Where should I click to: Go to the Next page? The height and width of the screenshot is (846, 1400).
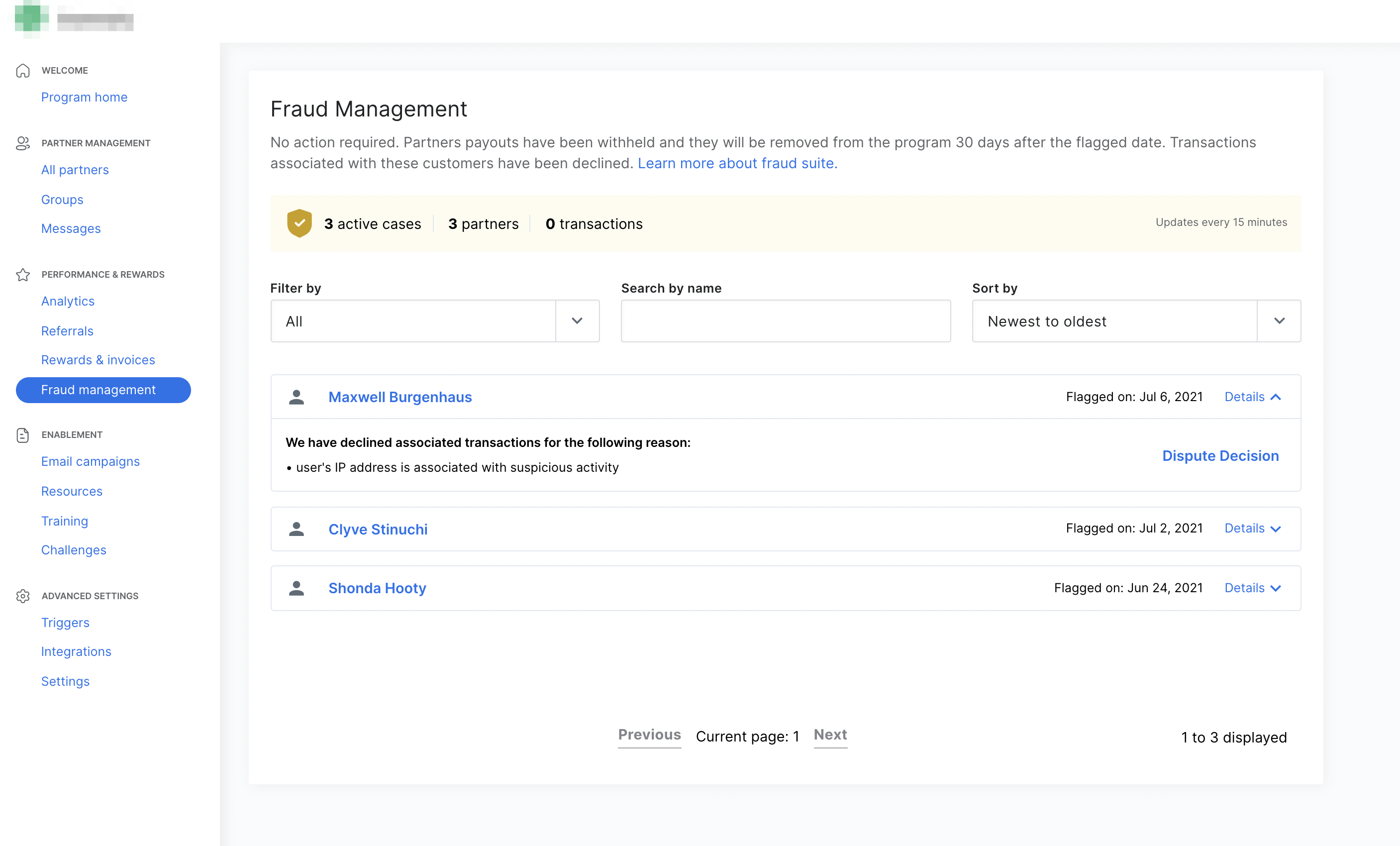pyautogui.click(x=829, y=735)
